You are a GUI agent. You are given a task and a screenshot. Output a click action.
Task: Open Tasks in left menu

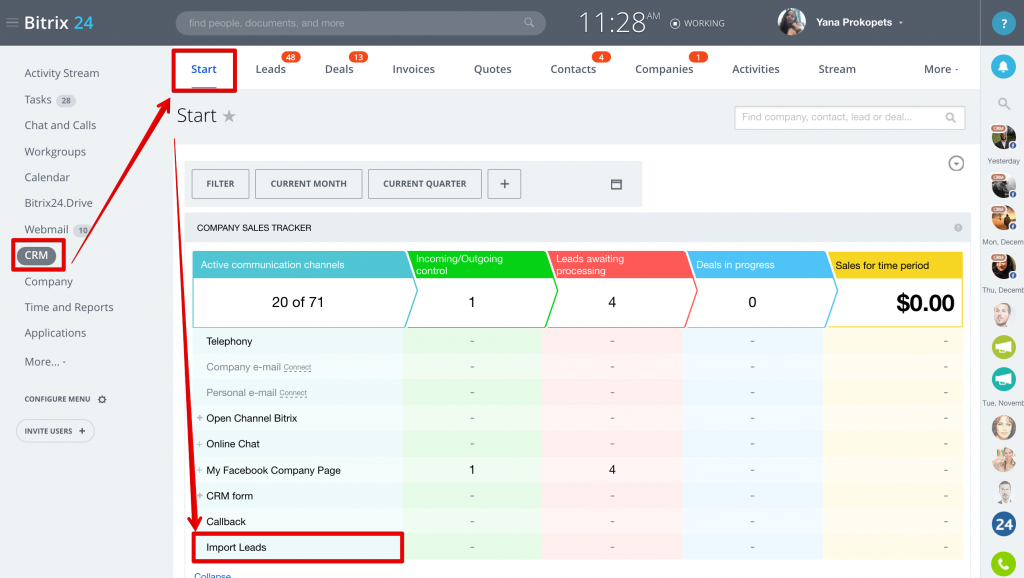[x=38, y=99]
